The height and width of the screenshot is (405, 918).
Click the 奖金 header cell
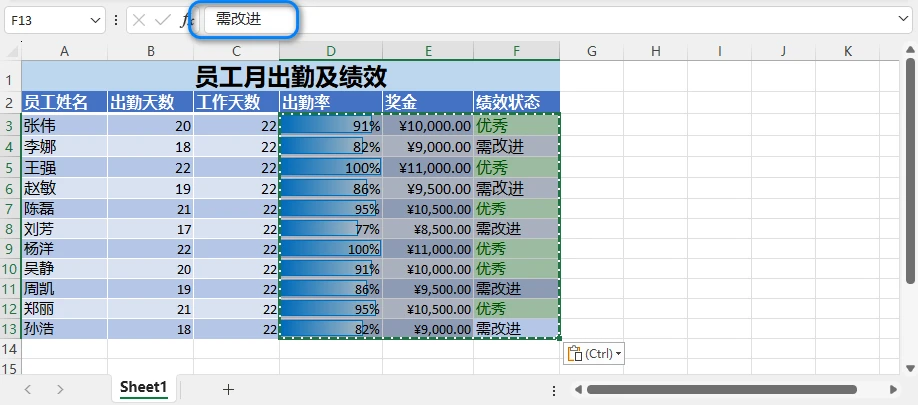pyautogui.click(x=428, y=102)
